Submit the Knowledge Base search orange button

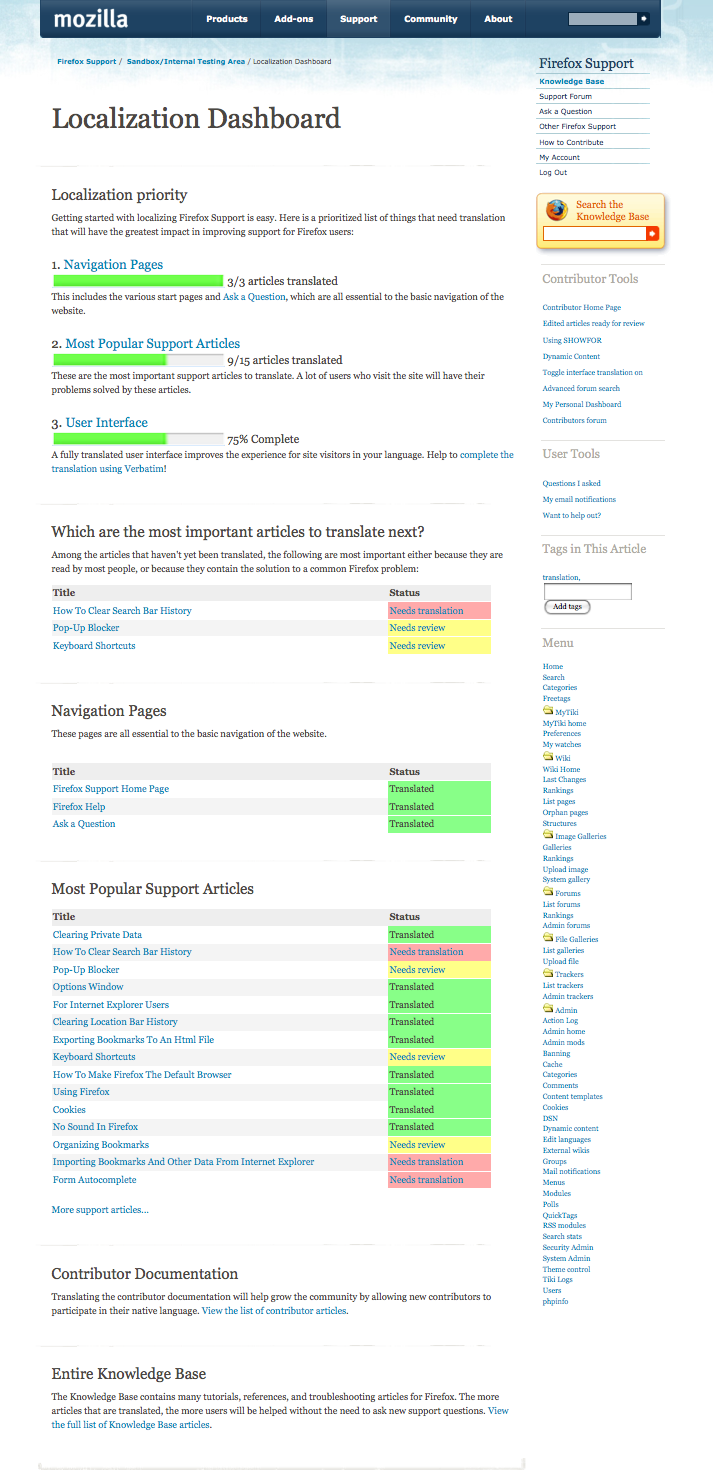click(652, 233)
